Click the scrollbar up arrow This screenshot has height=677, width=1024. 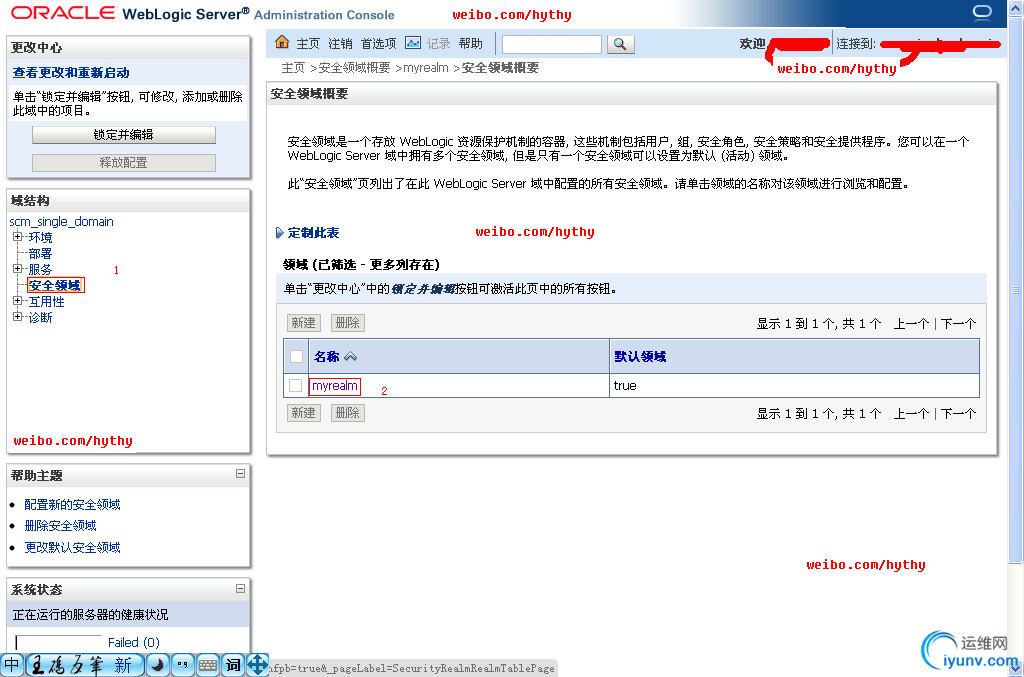pyautogui.click(x=1016, y=8)
